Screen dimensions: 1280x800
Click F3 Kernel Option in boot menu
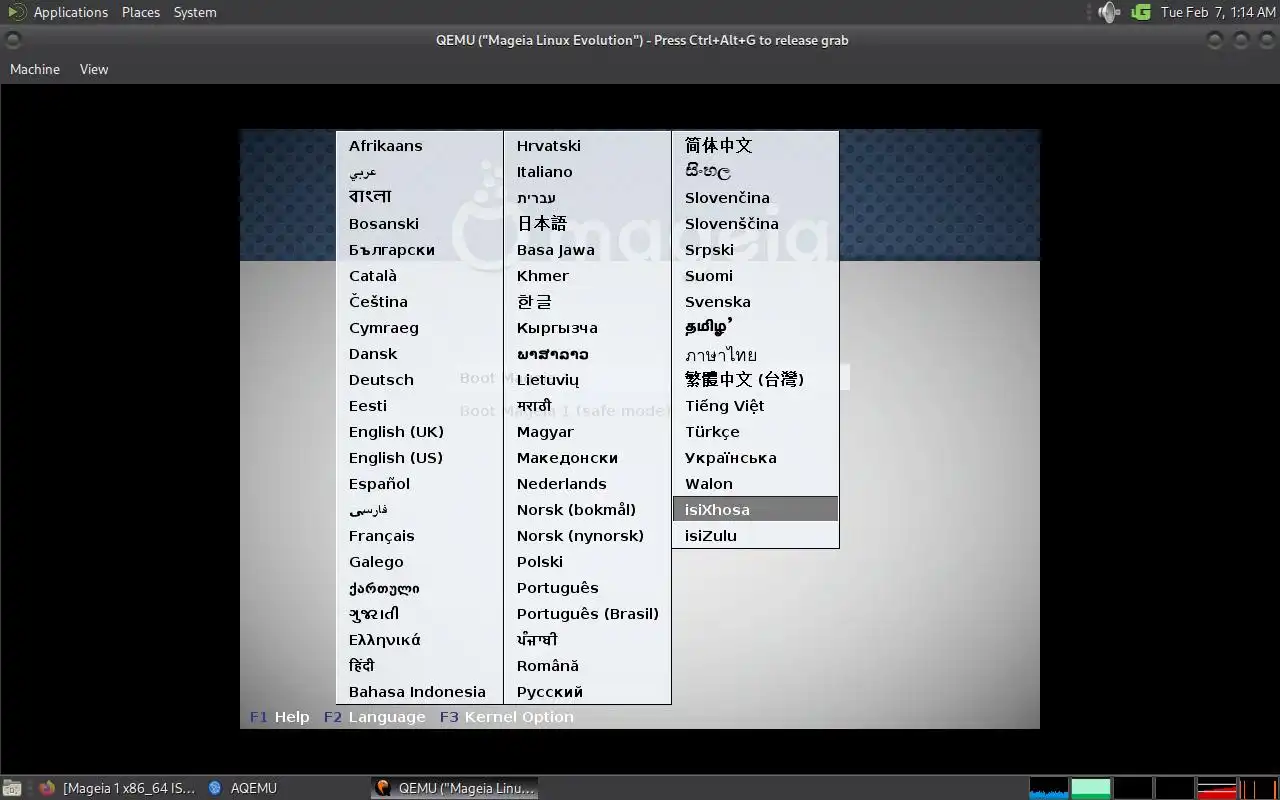[507, 717]
